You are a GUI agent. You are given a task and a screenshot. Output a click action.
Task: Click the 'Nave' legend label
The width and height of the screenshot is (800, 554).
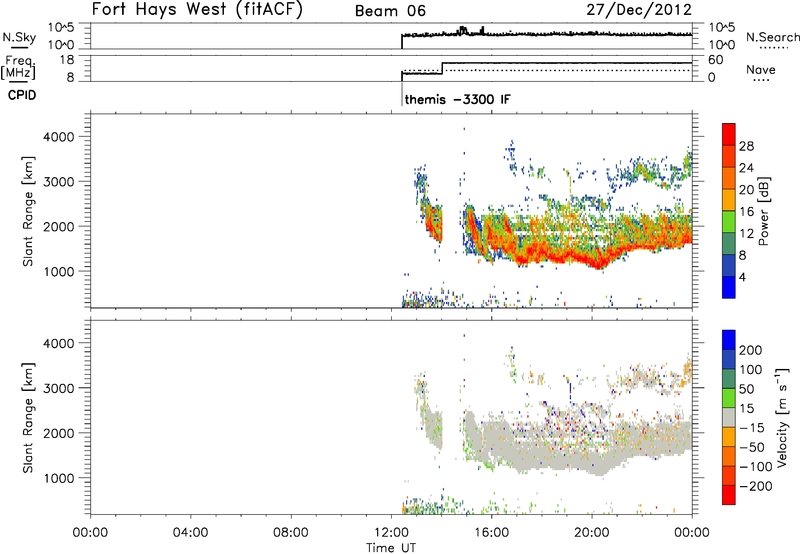click(761, 69)
